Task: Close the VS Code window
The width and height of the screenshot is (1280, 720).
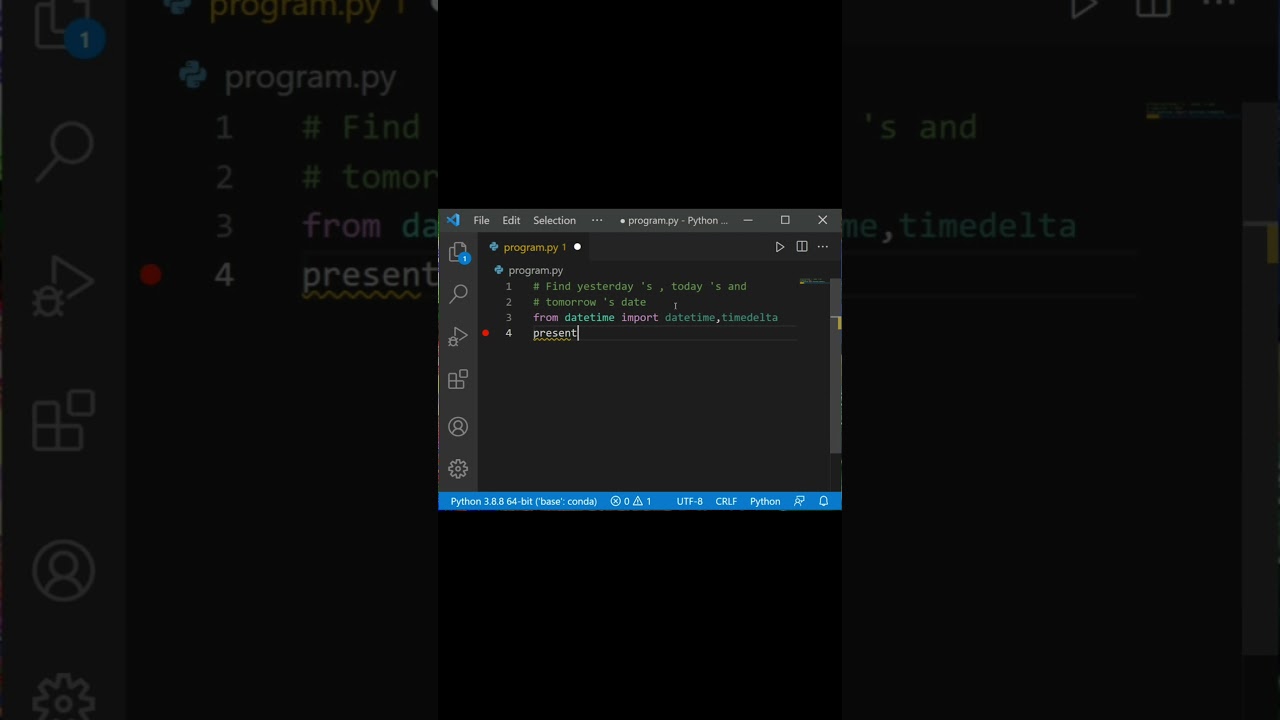Action: (823, 220)
